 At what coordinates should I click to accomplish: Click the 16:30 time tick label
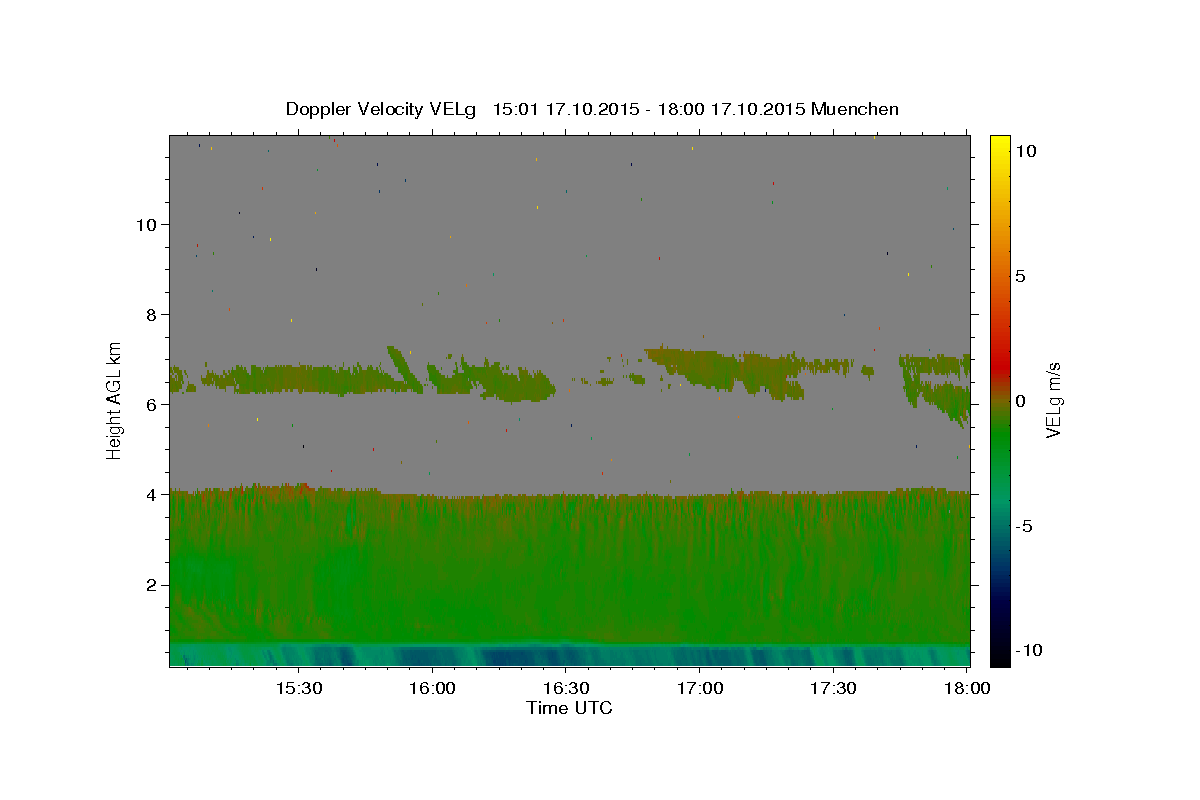(x=566, y=688)
